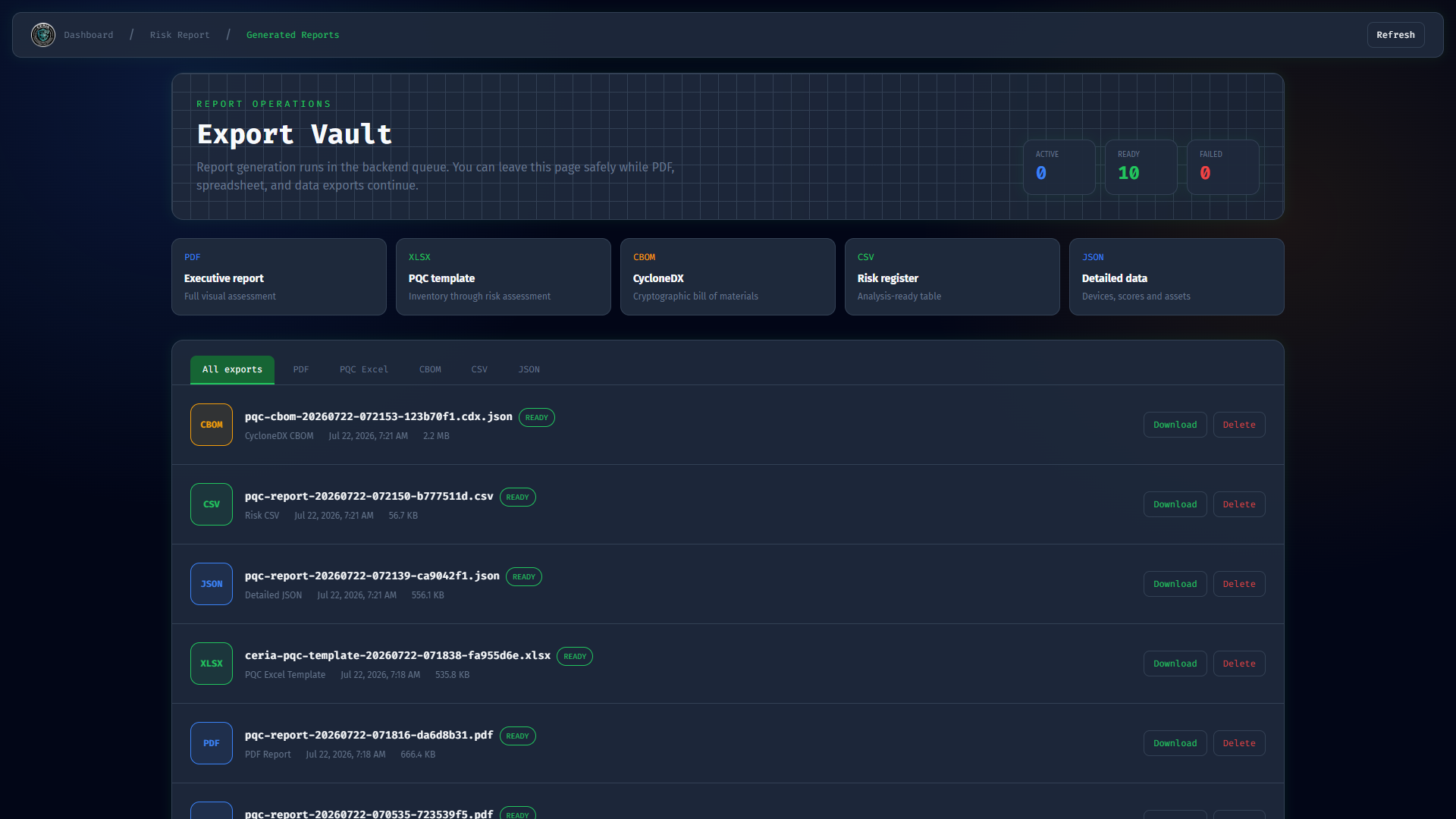Switch to the CSV filter tab
Image resolution: width=1456 pixels, height=819 pixels.
pos(479,369)
